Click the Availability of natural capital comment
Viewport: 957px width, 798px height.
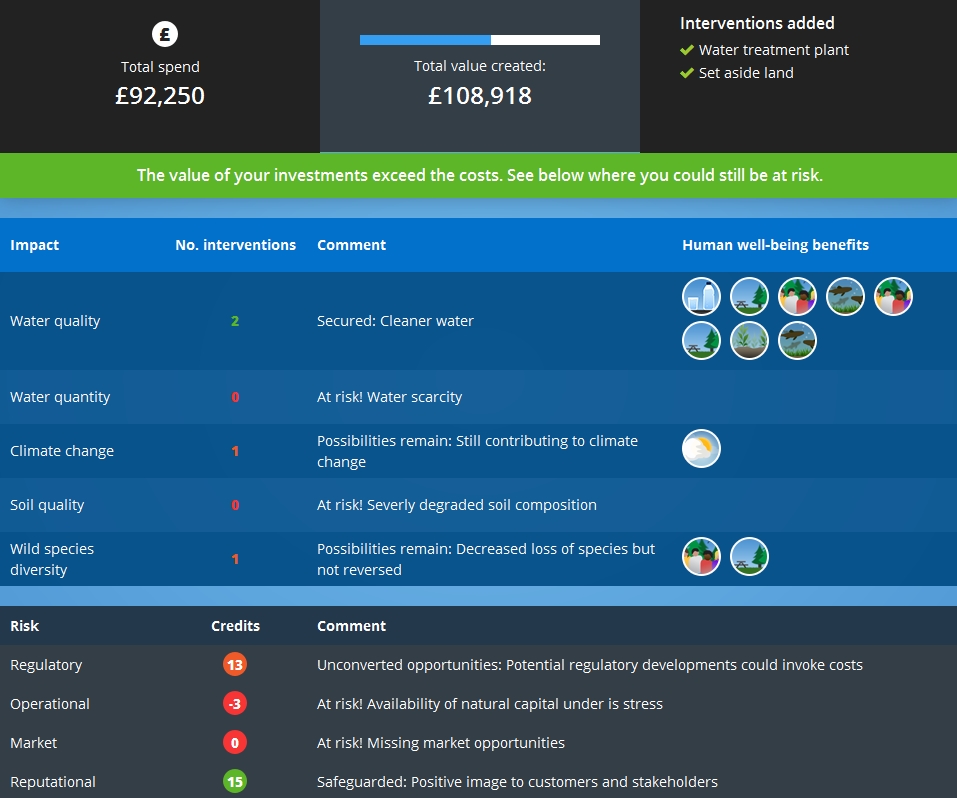(489, 704)
